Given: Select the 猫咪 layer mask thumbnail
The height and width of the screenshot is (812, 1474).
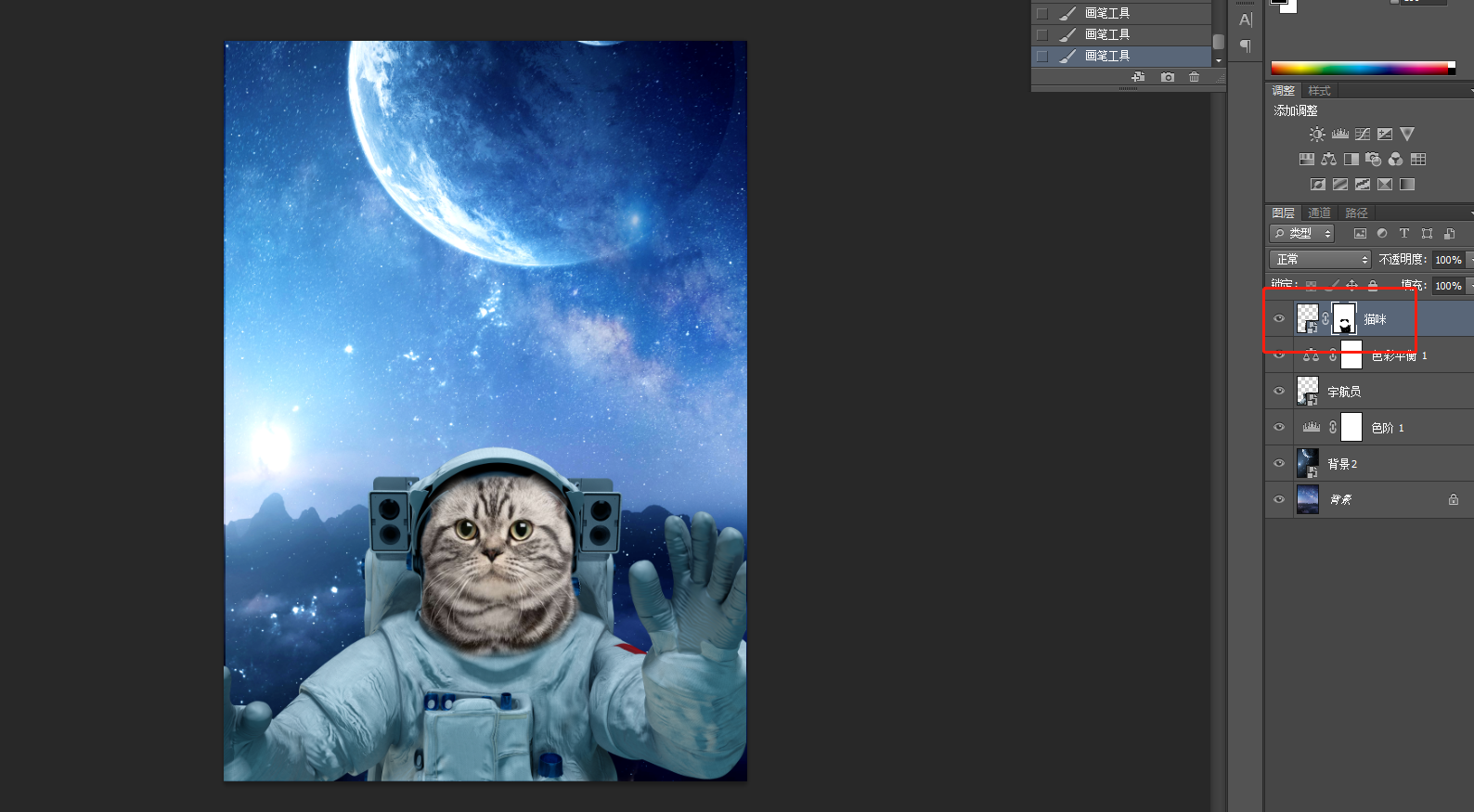Looking at the screenshot, I should (x=1344, y=318).
